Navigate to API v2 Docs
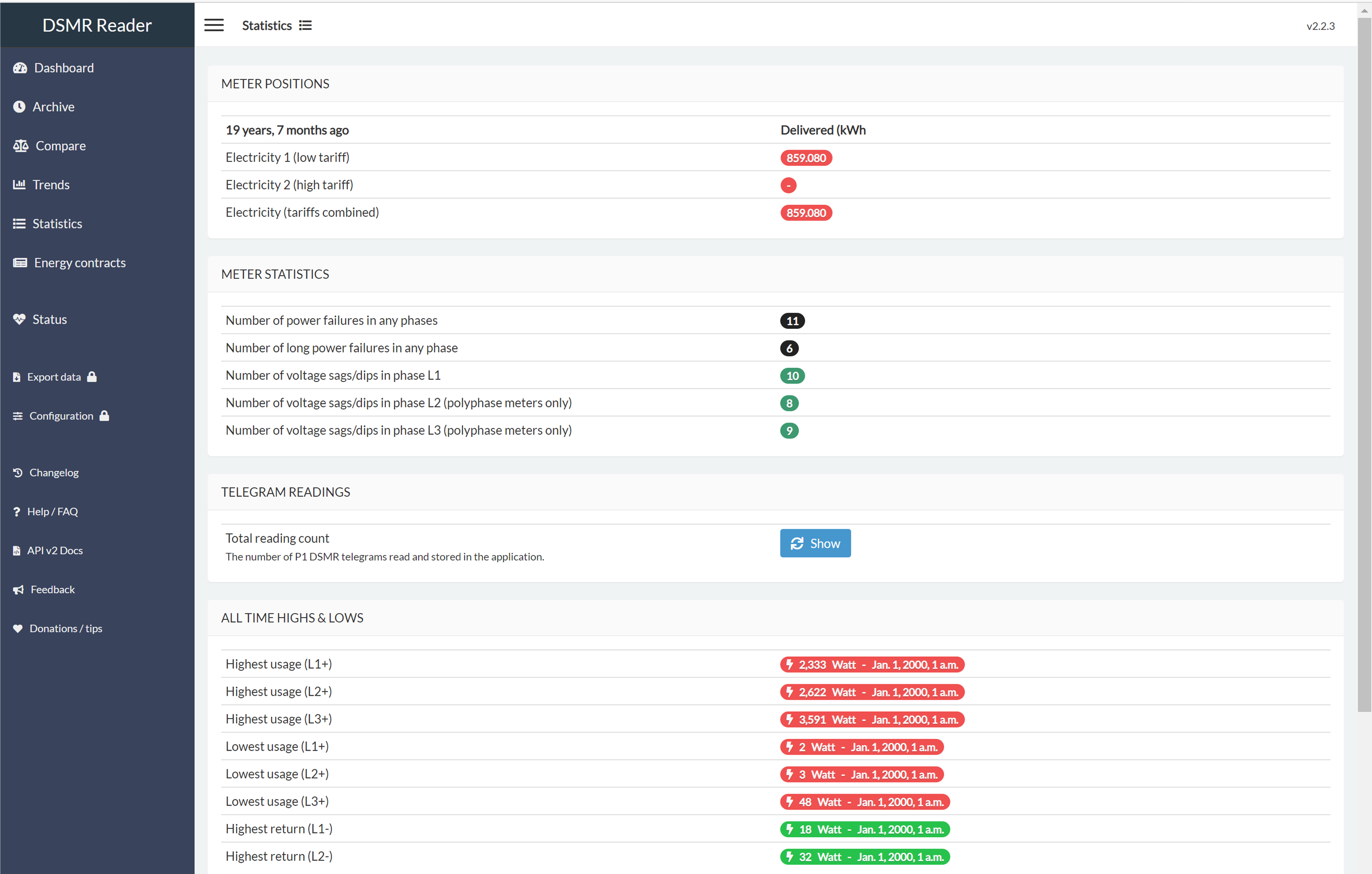Viewport: 1372px width, 874px height. pos(54,550)
